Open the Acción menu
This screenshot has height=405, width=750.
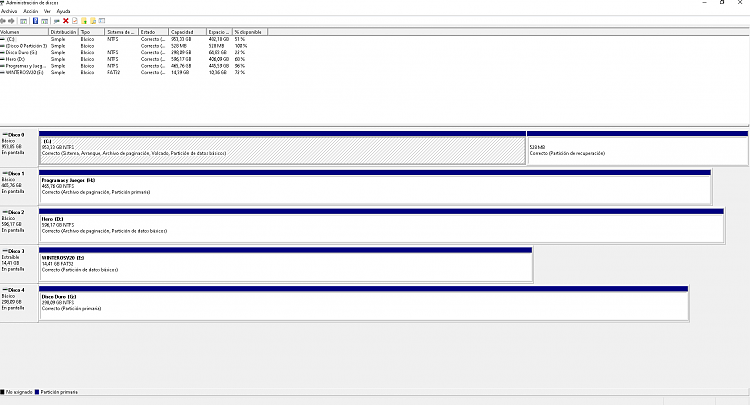point(31,11)
